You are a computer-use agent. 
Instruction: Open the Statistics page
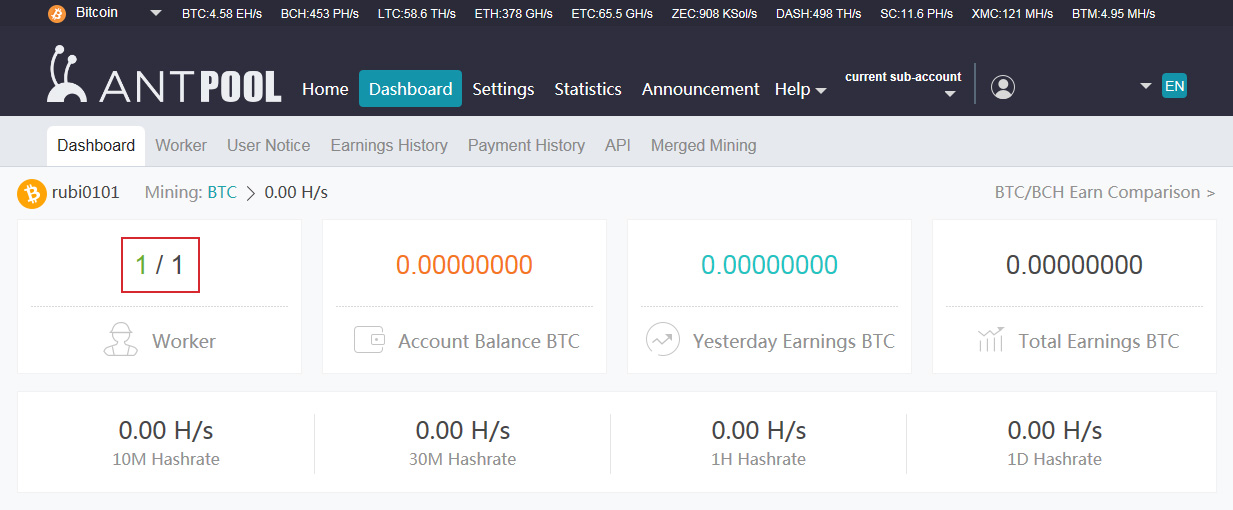pos(588,89)
